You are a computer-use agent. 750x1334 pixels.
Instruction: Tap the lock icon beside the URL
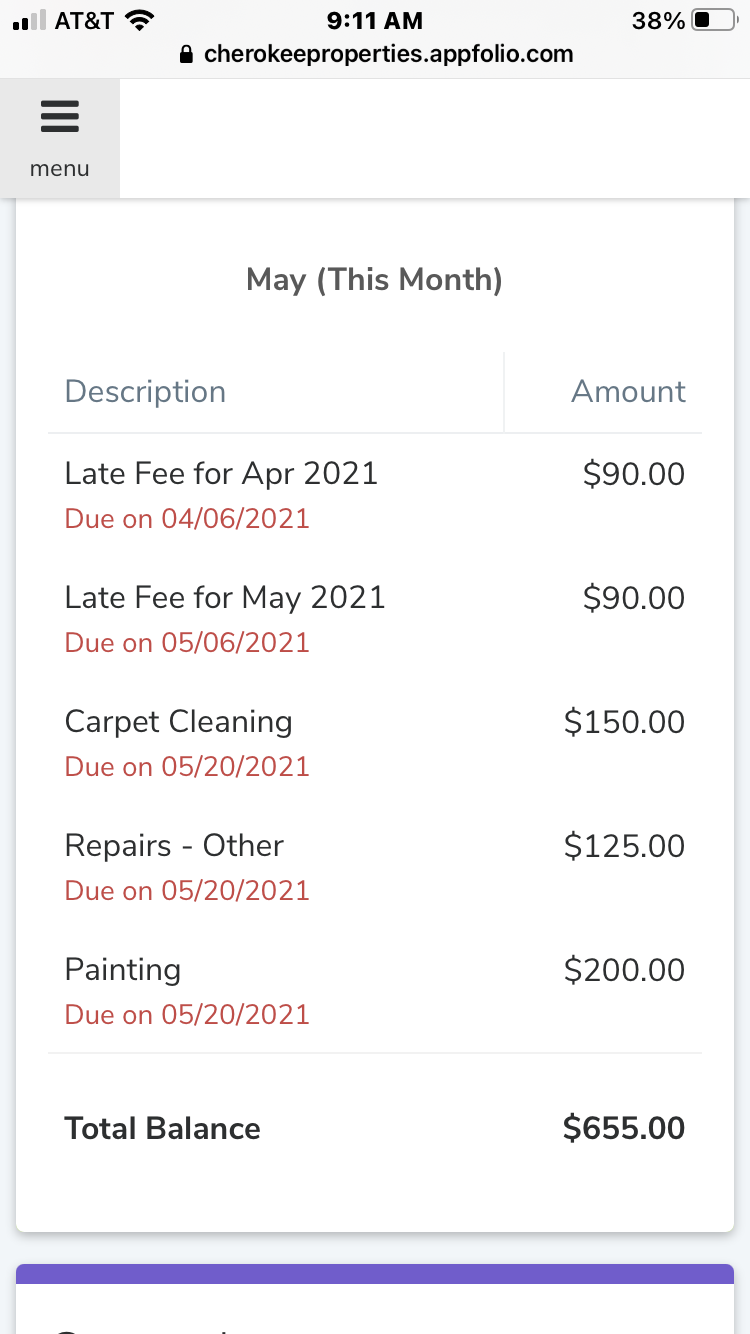coord(185,55)
